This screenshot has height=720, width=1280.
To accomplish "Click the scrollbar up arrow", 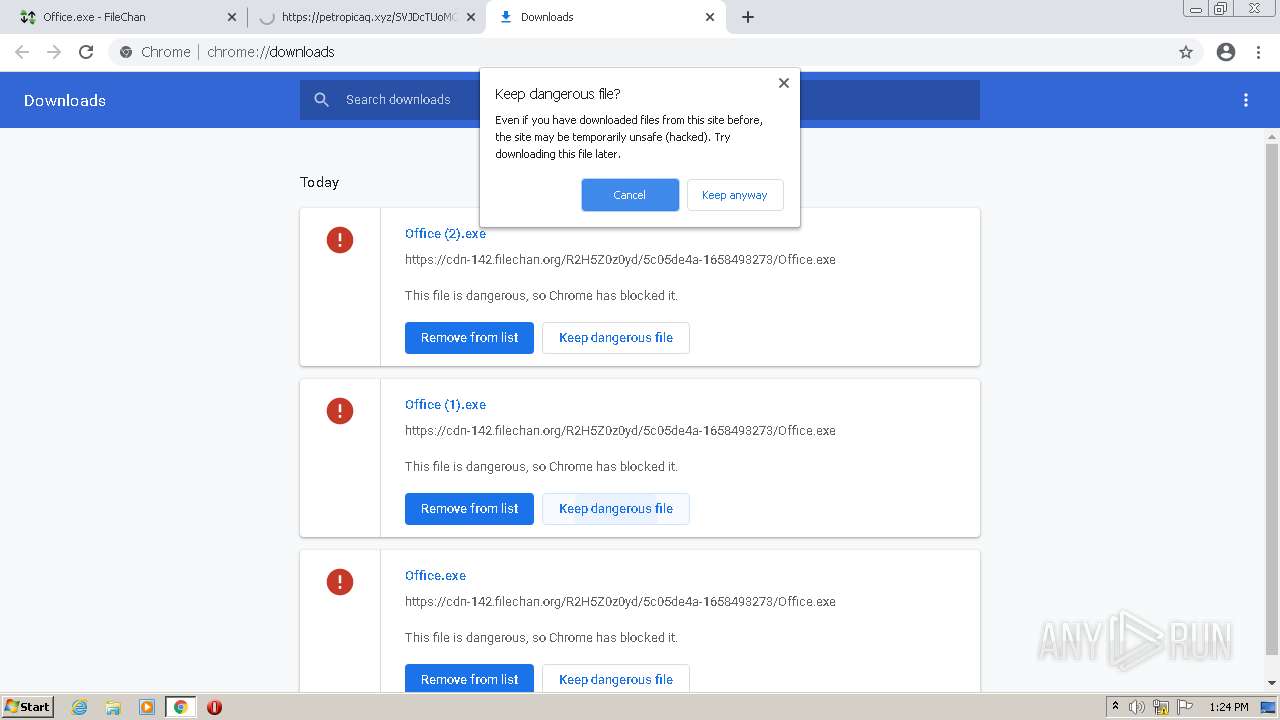I will [x=1272, y=136].
